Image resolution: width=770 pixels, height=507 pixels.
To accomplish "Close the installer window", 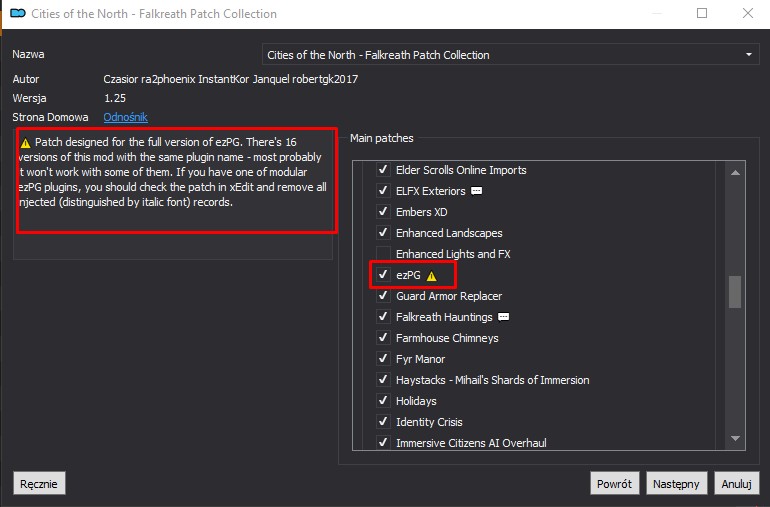I will 747,13.
